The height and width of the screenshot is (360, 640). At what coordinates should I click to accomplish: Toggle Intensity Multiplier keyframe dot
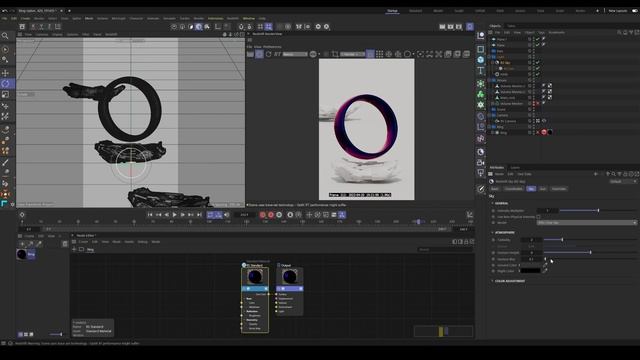point(493,211)
